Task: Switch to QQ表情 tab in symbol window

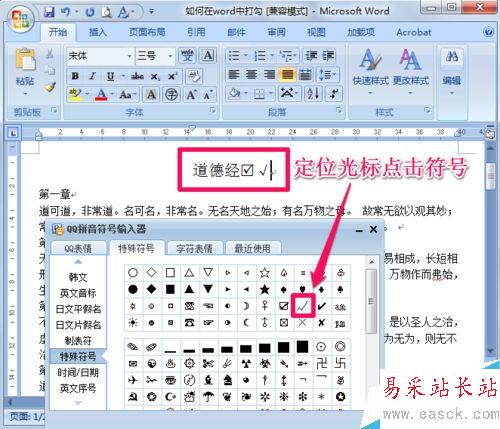Action: [x=78, y=248]
